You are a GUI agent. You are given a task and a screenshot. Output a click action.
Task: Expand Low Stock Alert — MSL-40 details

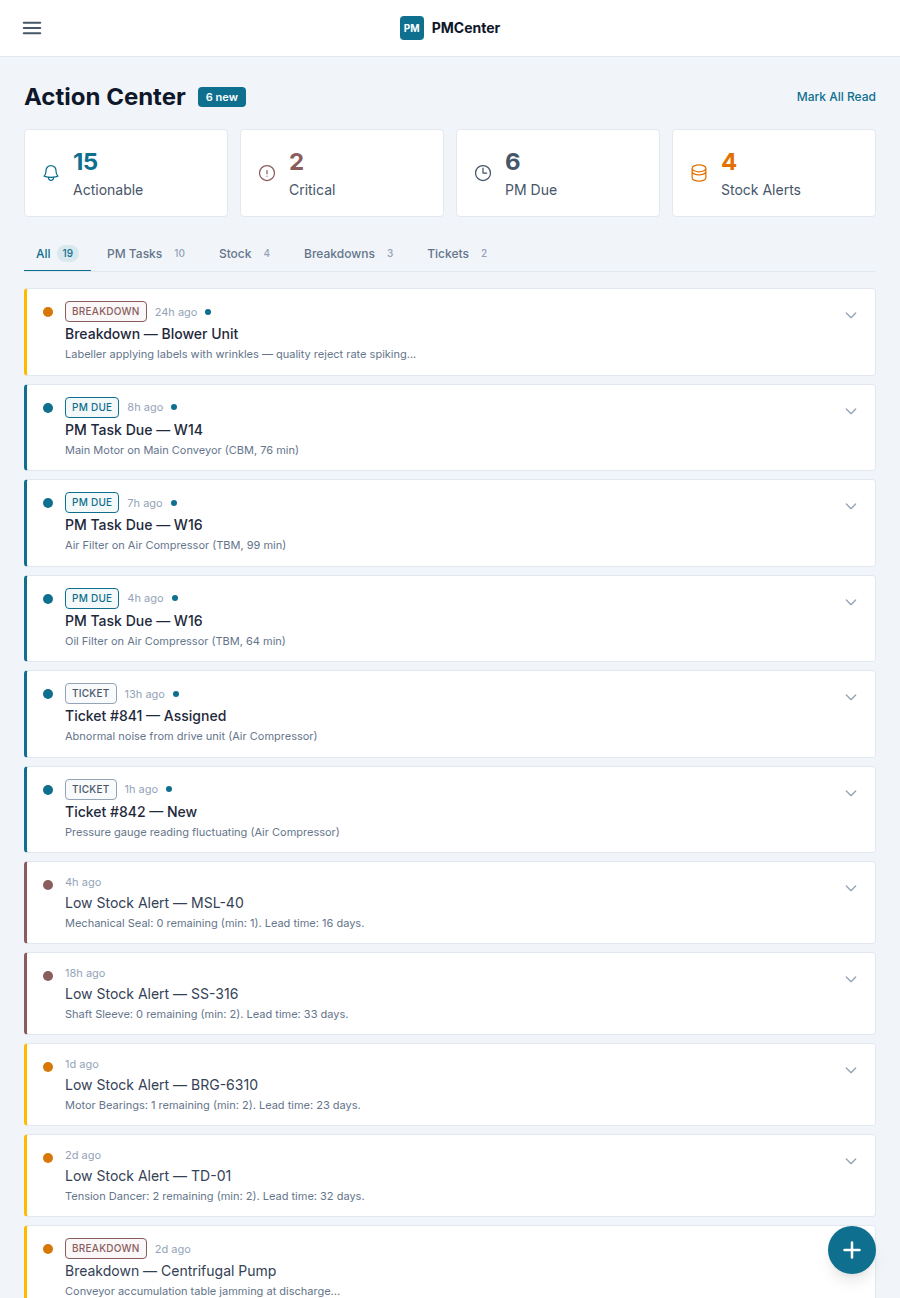pos(851,888)
